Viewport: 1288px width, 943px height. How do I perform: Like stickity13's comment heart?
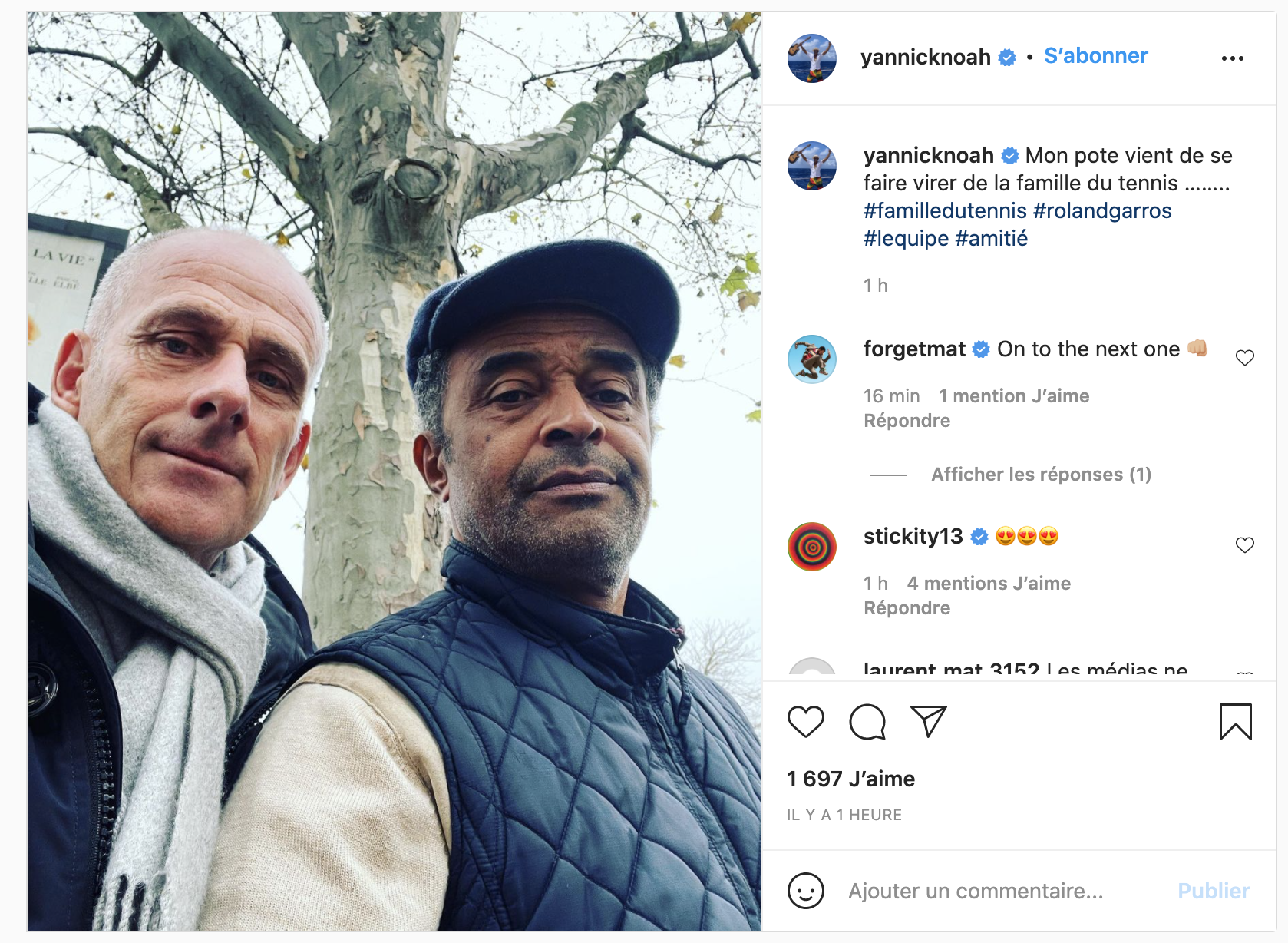(x=1244, y=545)
